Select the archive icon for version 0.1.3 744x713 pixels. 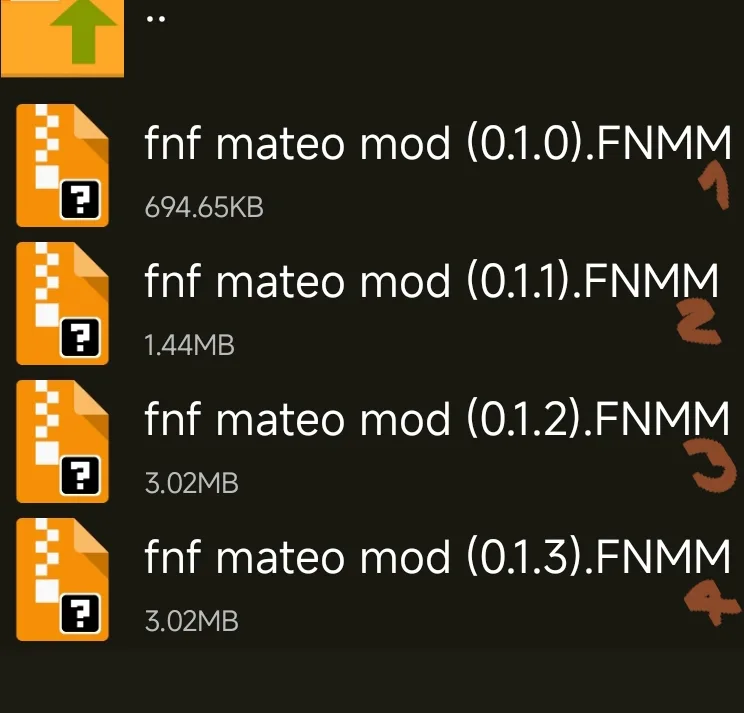pyautogui.click(x=62, y=579)
